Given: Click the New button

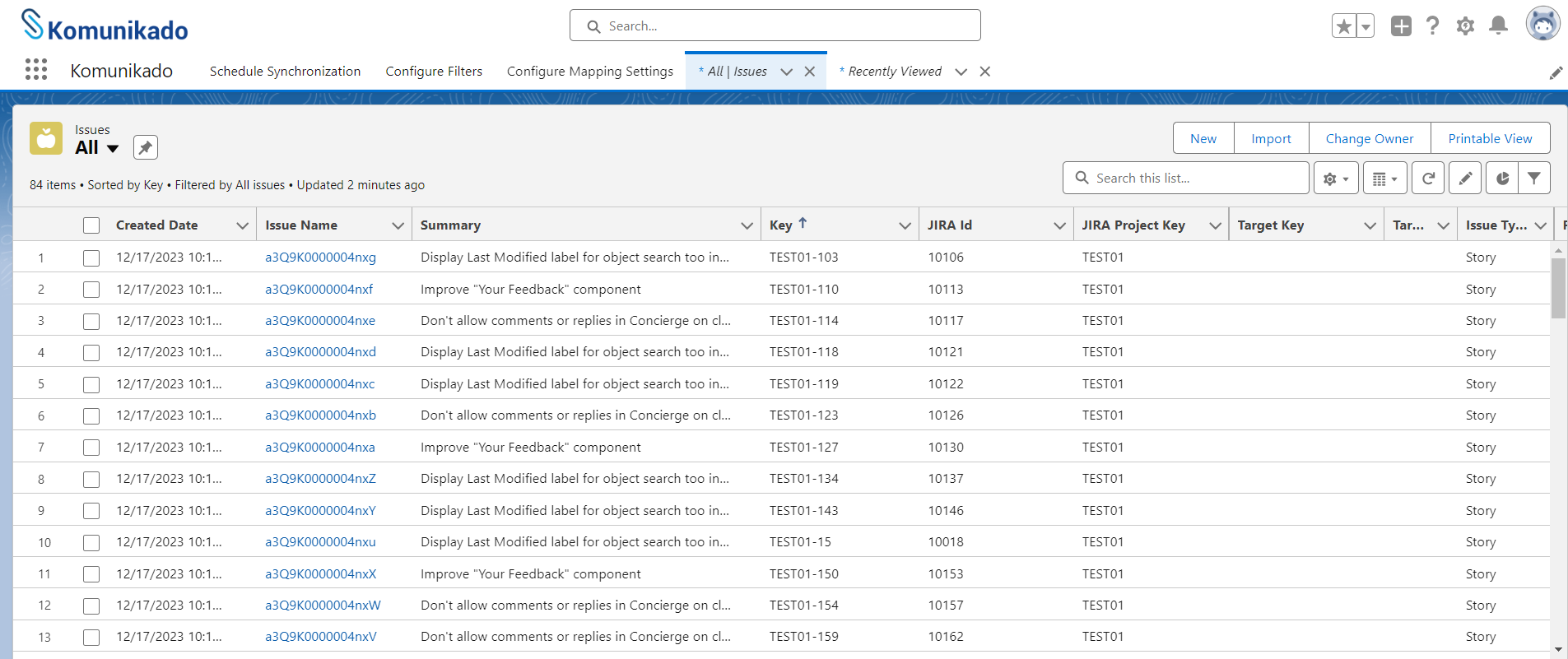Looking at the screenshot, I should tap(1203, 138).
